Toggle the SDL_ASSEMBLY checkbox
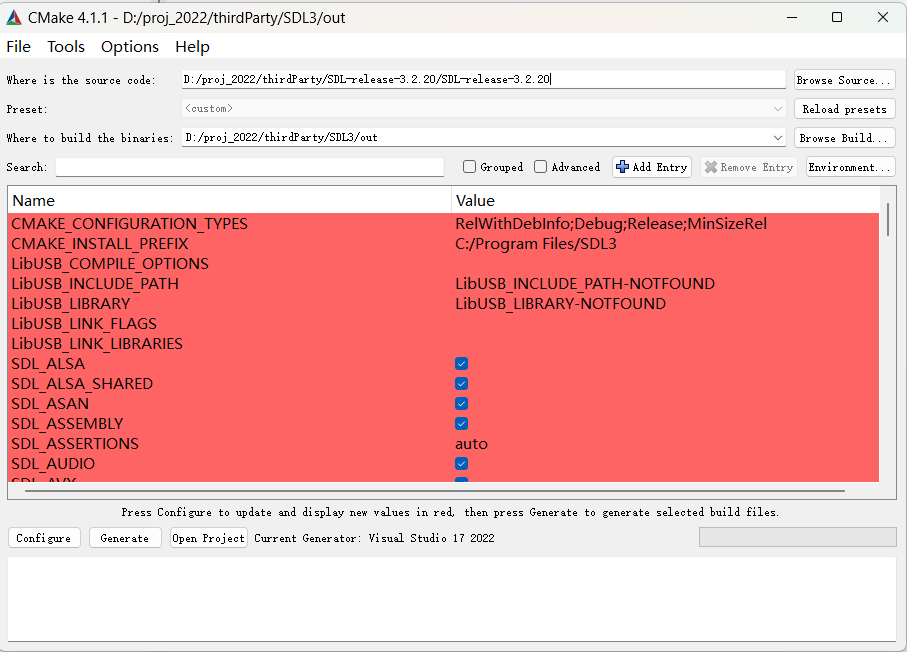Viewport: 907px width, 652px height. pyautogui.click(x=462, y=423)
